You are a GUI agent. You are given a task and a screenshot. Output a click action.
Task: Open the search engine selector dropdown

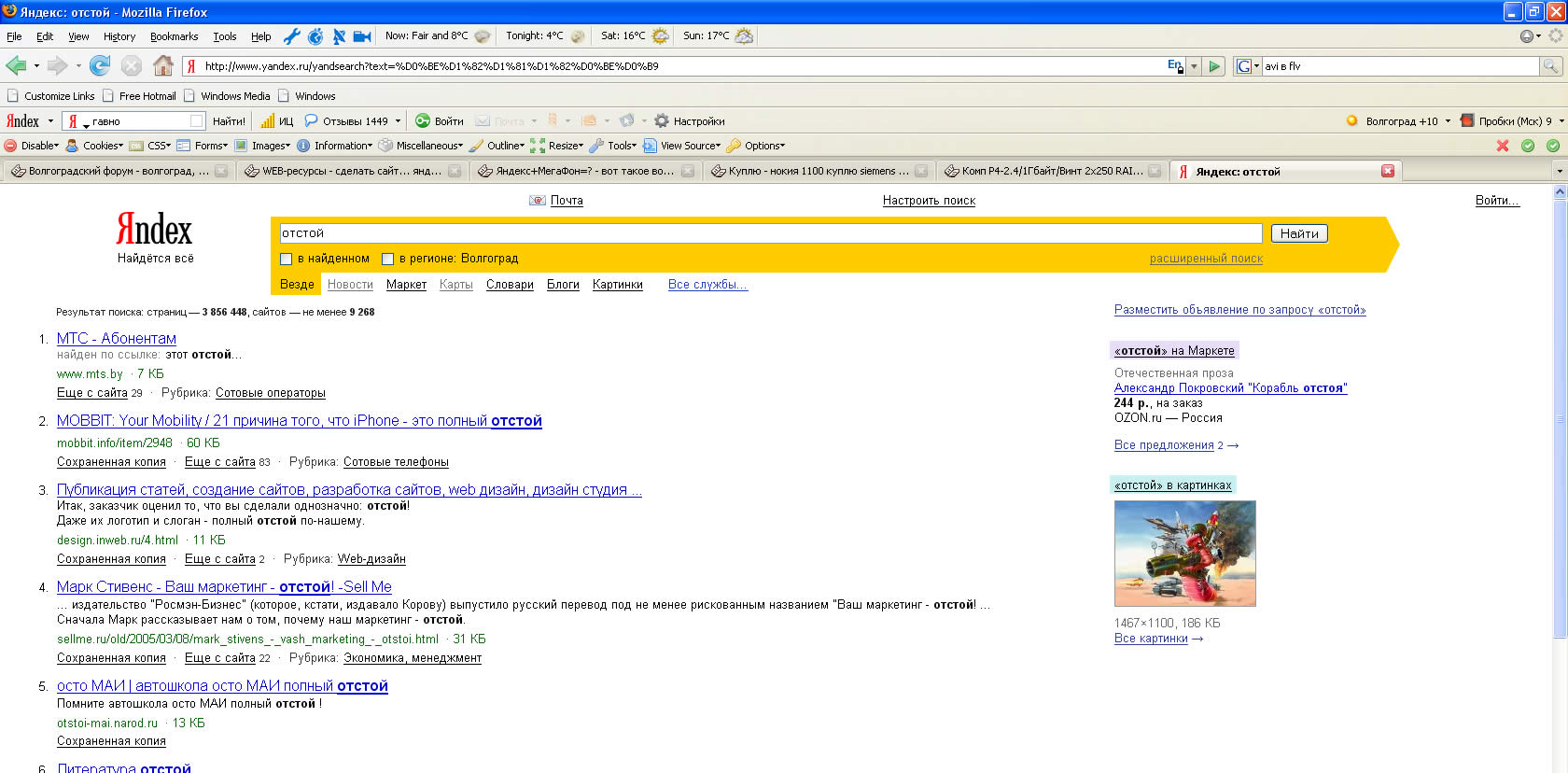(x=1247, y=66)
